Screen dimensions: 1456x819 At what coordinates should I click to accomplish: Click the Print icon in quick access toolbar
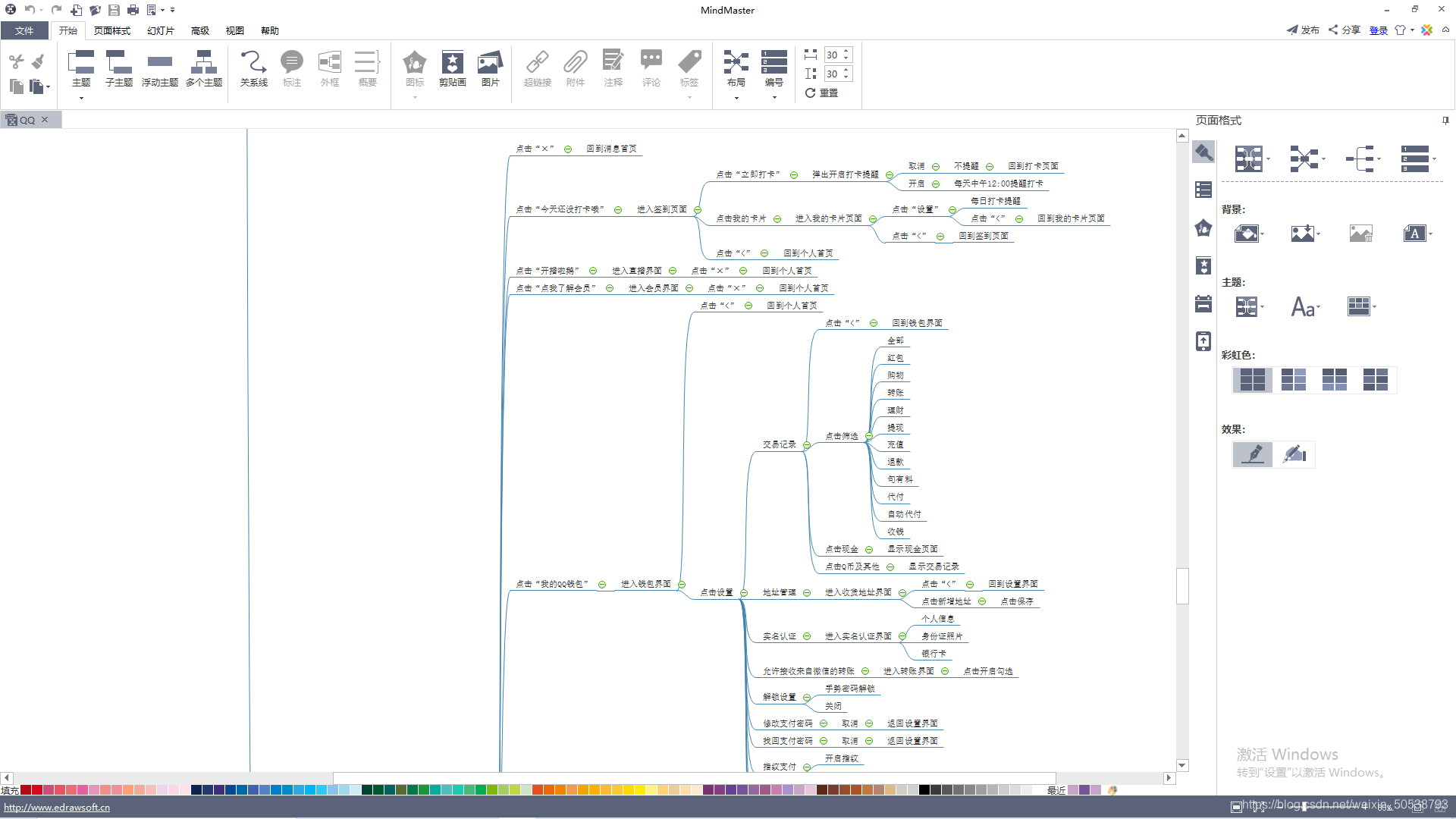click(133, 10)
